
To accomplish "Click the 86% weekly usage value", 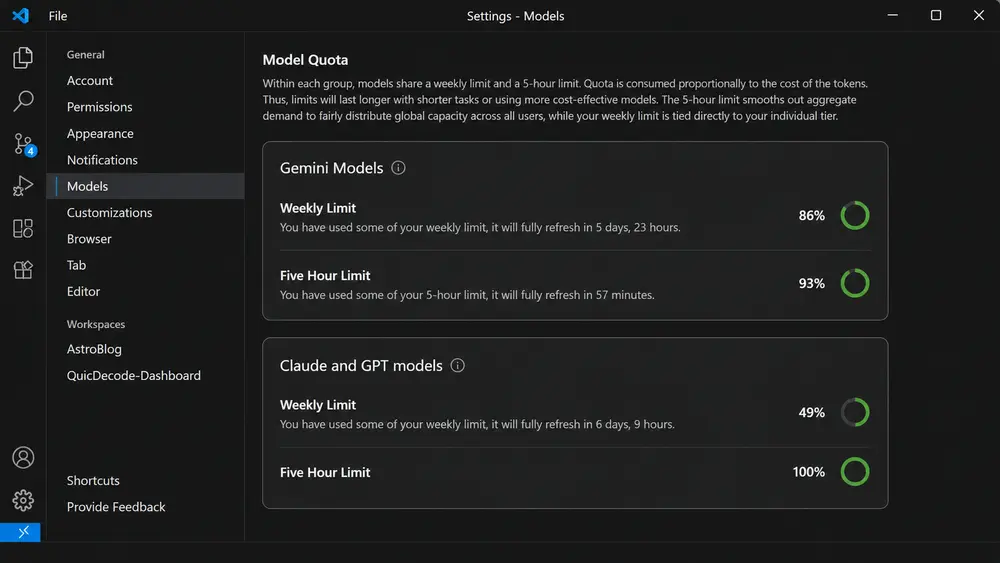I will click(x=811, y=216).
